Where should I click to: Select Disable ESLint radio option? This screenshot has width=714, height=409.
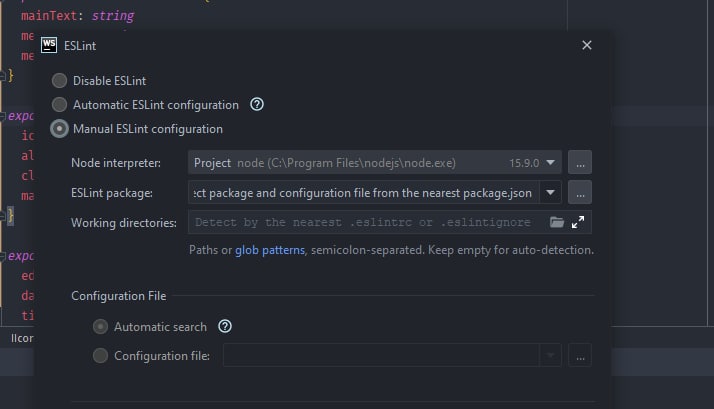(x=60, y=81)
